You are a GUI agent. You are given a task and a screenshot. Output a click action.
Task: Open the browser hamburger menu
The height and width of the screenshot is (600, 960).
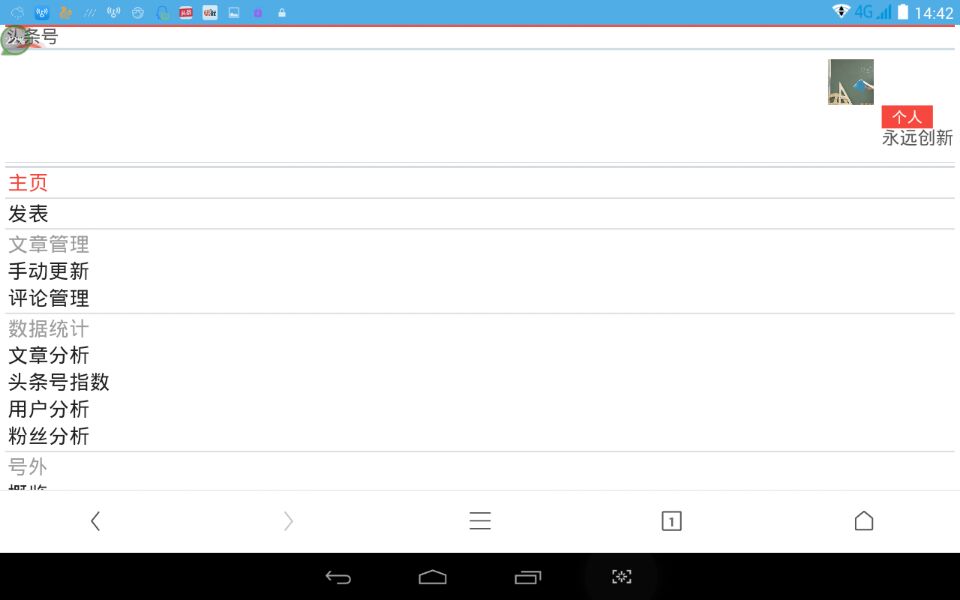(480, 521)
